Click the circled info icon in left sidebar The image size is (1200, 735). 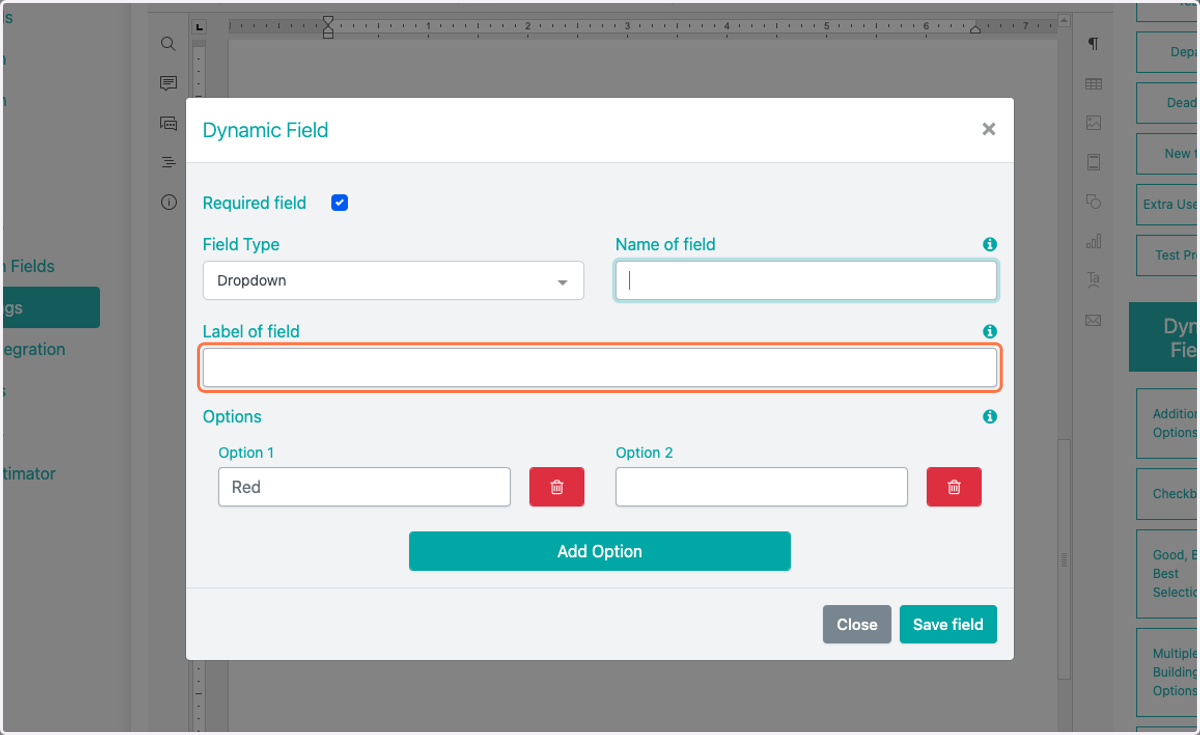(168, 202)
